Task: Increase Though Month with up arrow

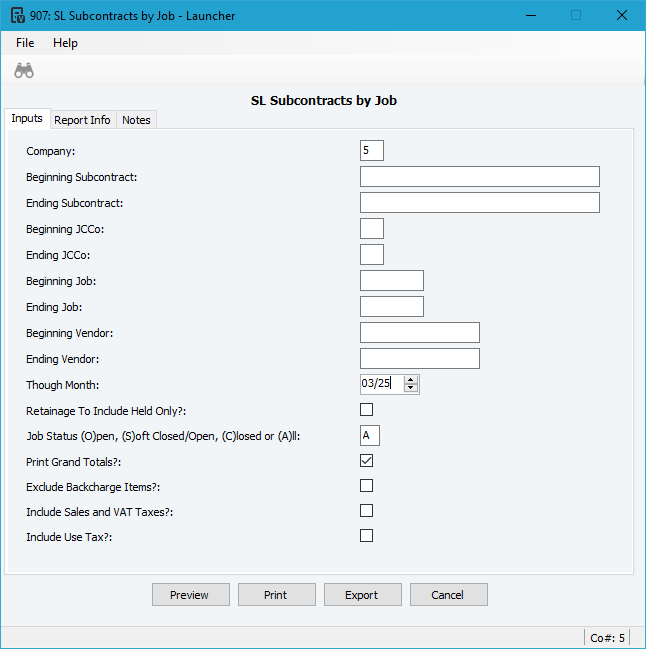Action: (x=411, y=380)
